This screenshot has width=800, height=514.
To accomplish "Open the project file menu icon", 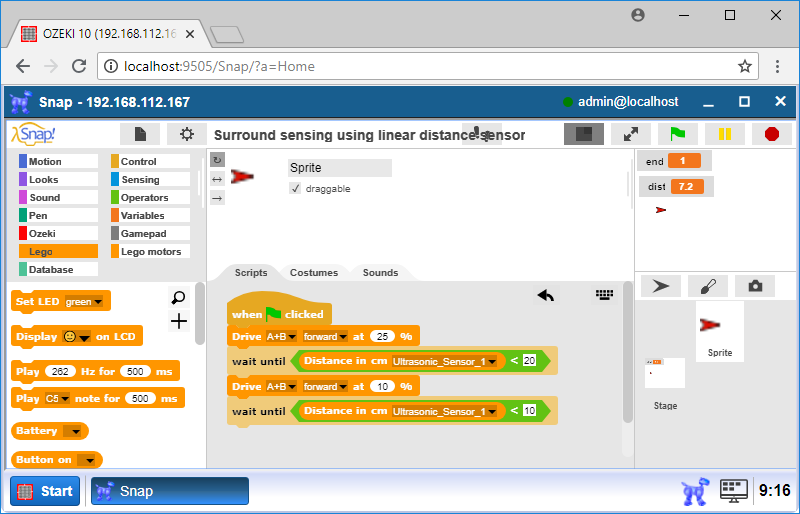I will click(x=140, y=134).
